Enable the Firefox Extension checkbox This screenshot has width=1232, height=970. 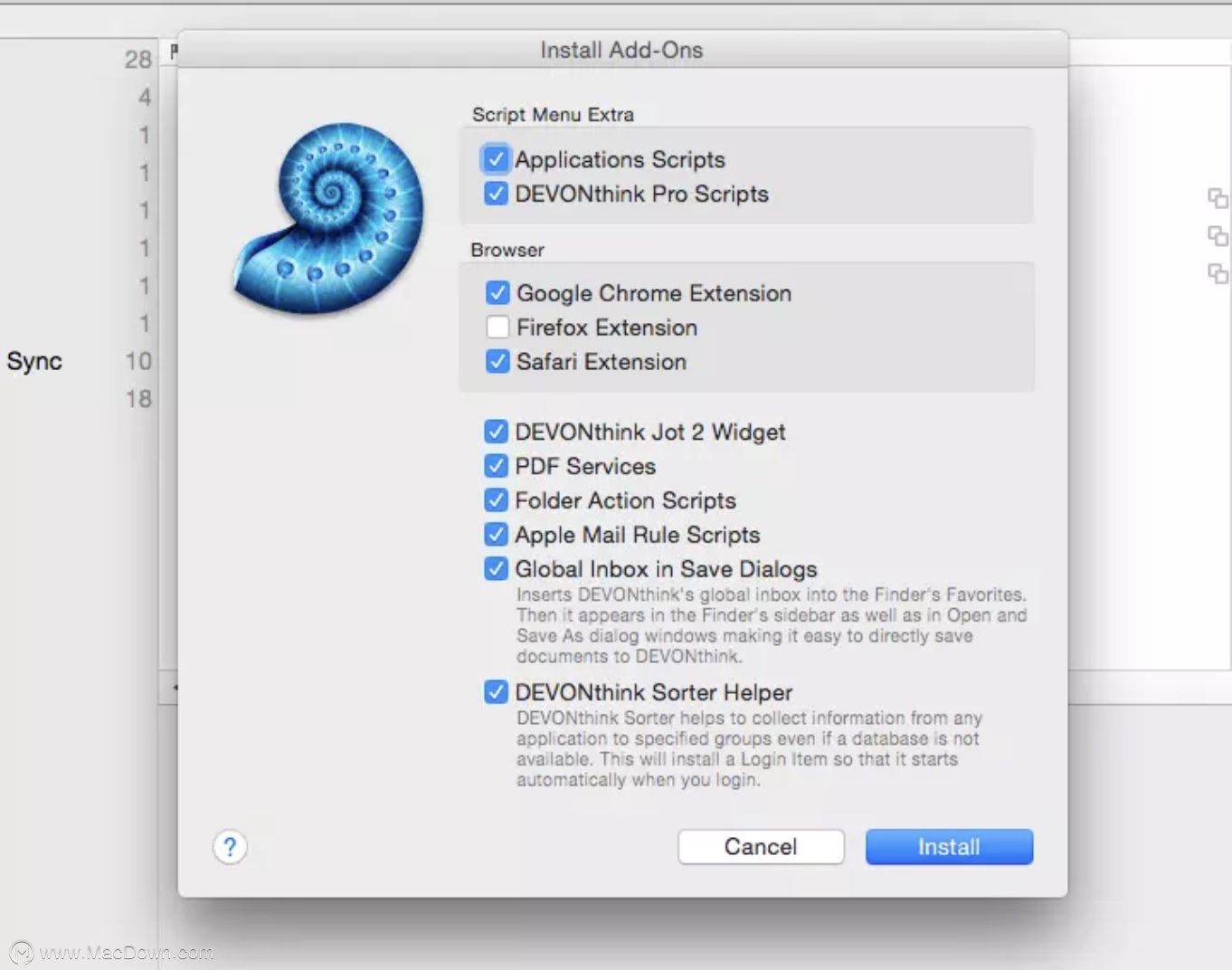pyautogui.click(x=497, y=328)
